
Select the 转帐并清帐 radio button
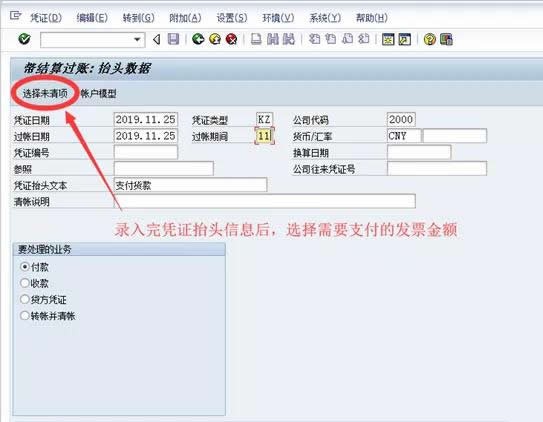pos(25,316)
